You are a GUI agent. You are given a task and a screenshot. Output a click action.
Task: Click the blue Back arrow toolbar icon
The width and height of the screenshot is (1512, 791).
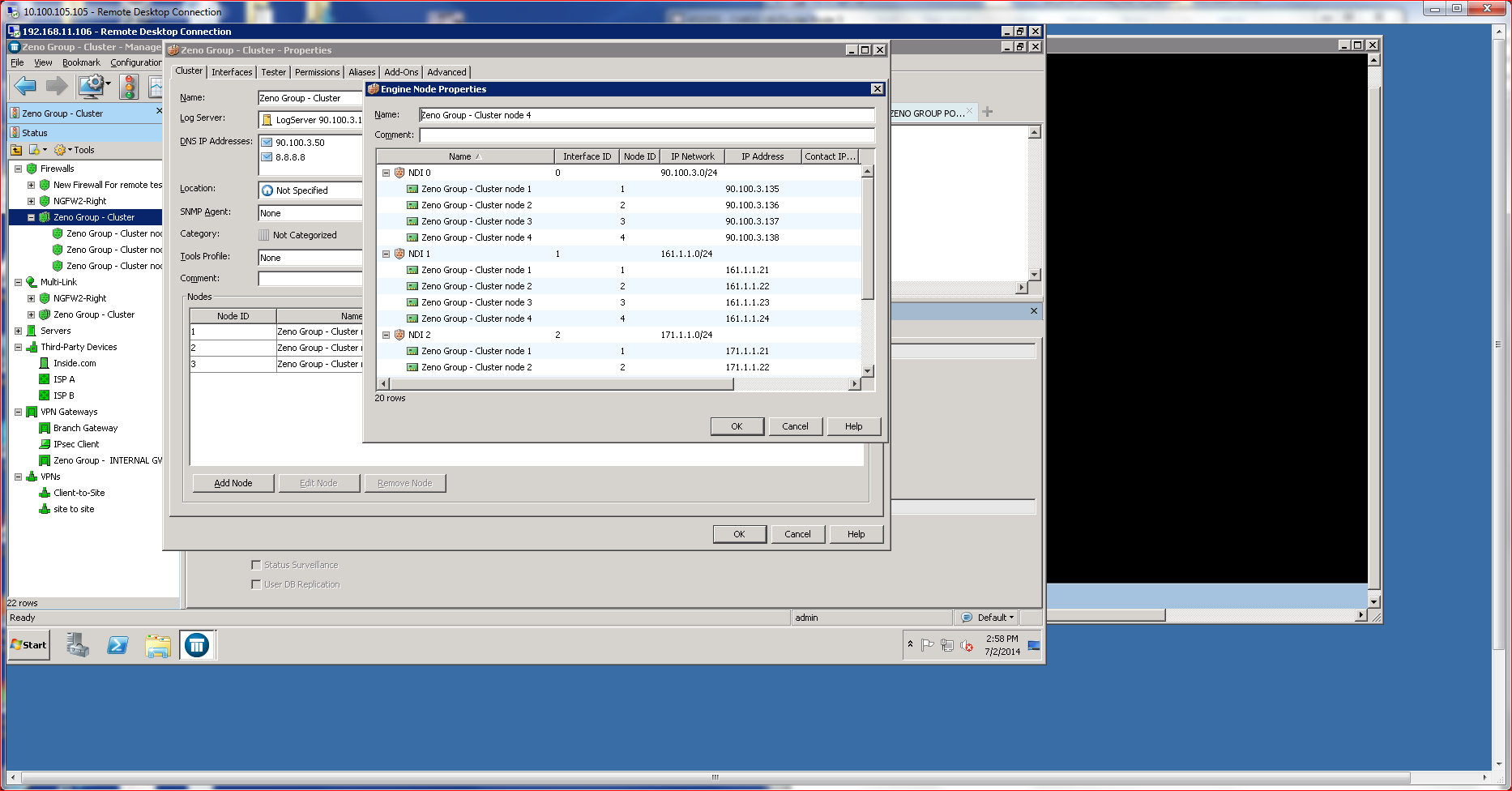[x=25, y=85]
